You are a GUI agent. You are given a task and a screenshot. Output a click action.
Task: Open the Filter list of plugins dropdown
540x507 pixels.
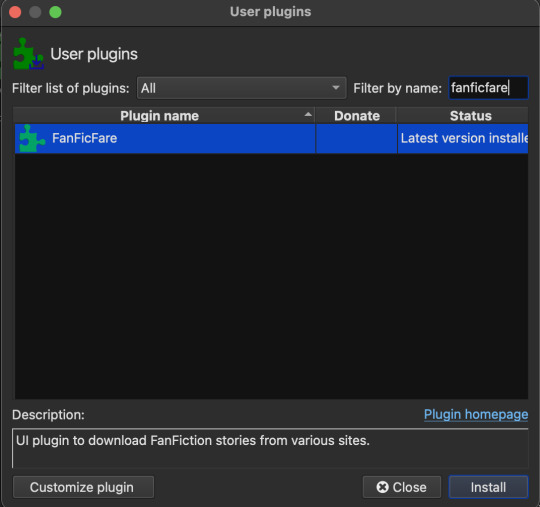[241, 88]
